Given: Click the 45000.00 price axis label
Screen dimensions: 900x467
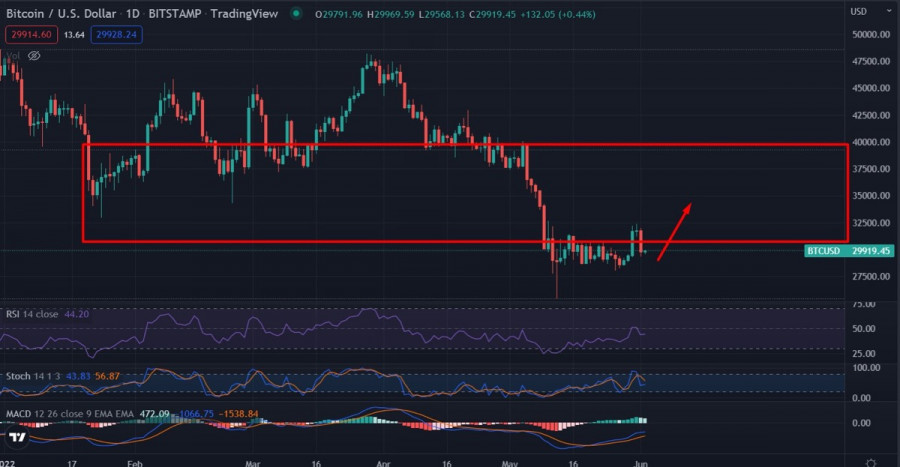Looking at the screenshot, I should coord(871,88).
